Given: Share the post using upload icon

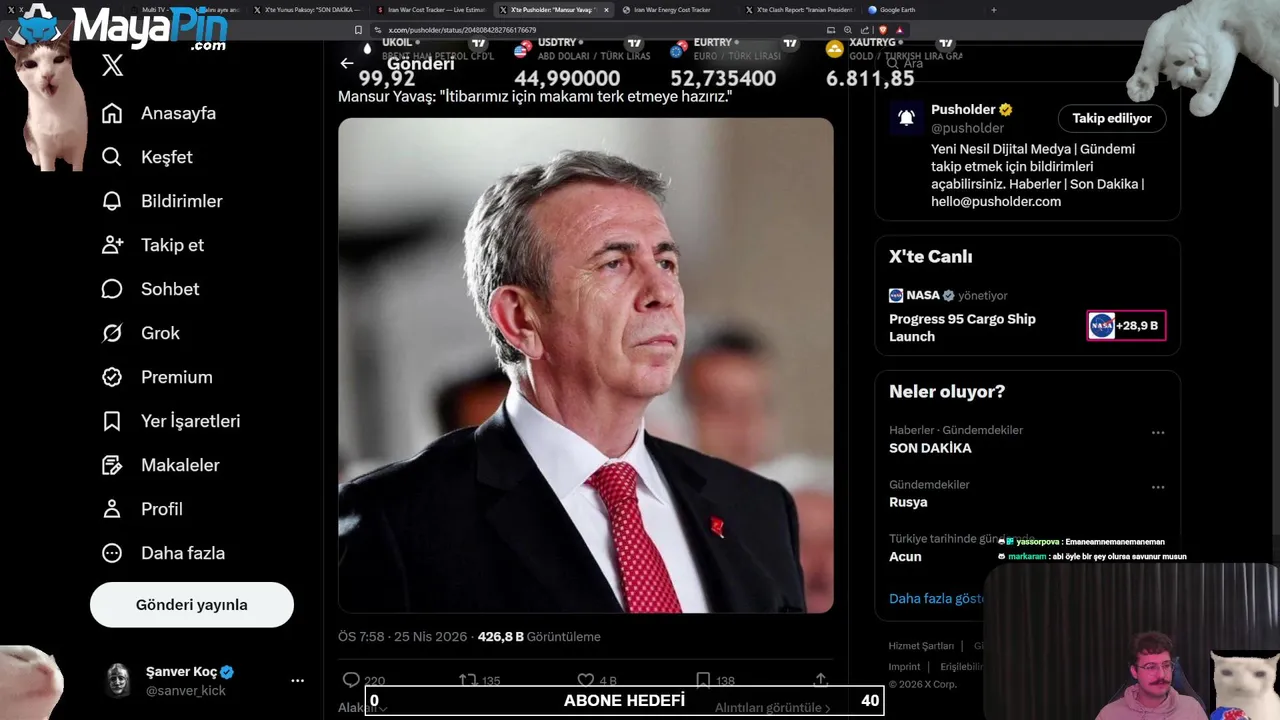Looking at the screenshot, I should 820,680.
